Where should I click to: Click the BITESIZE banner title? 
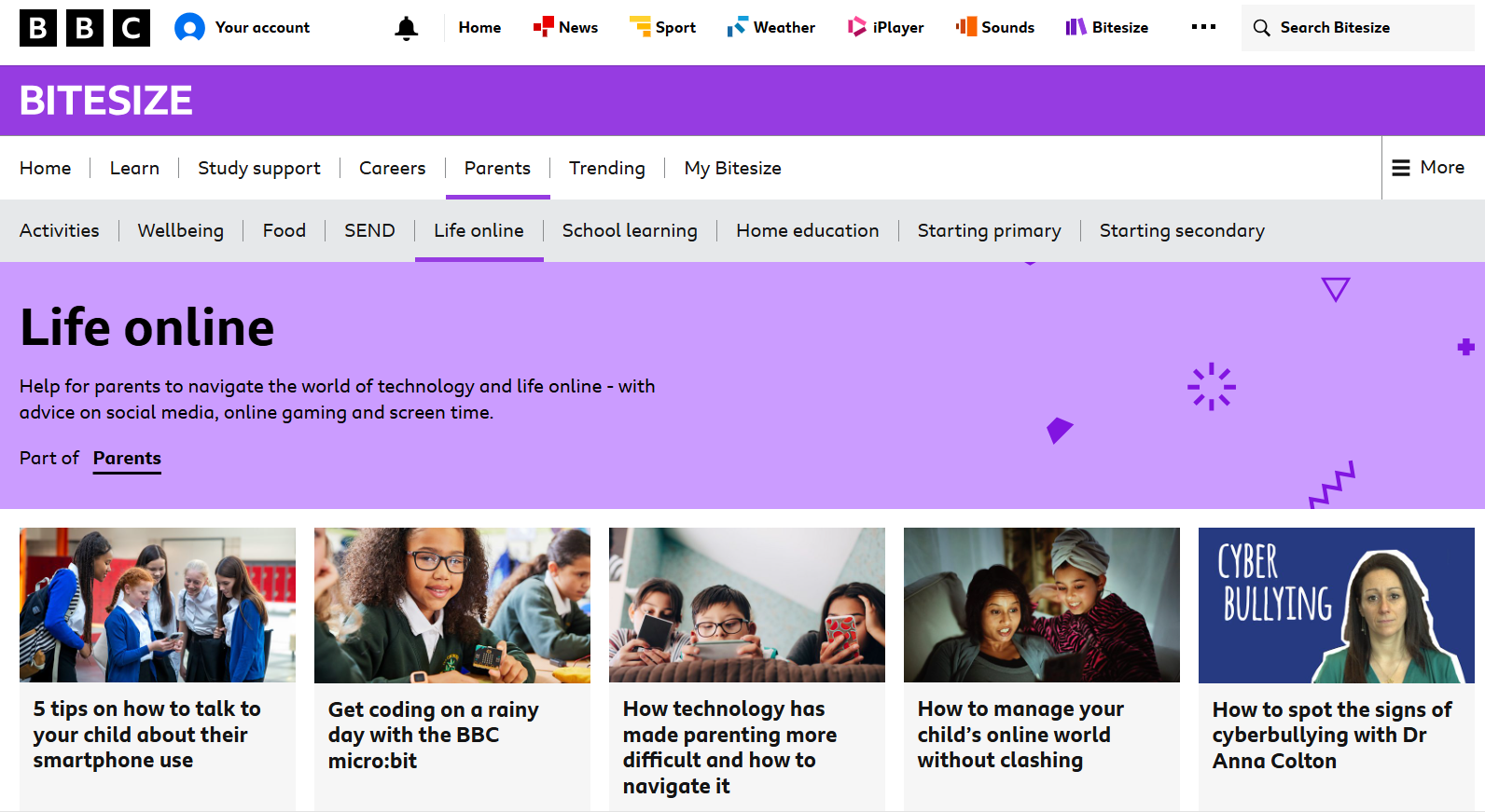[106, 101]
